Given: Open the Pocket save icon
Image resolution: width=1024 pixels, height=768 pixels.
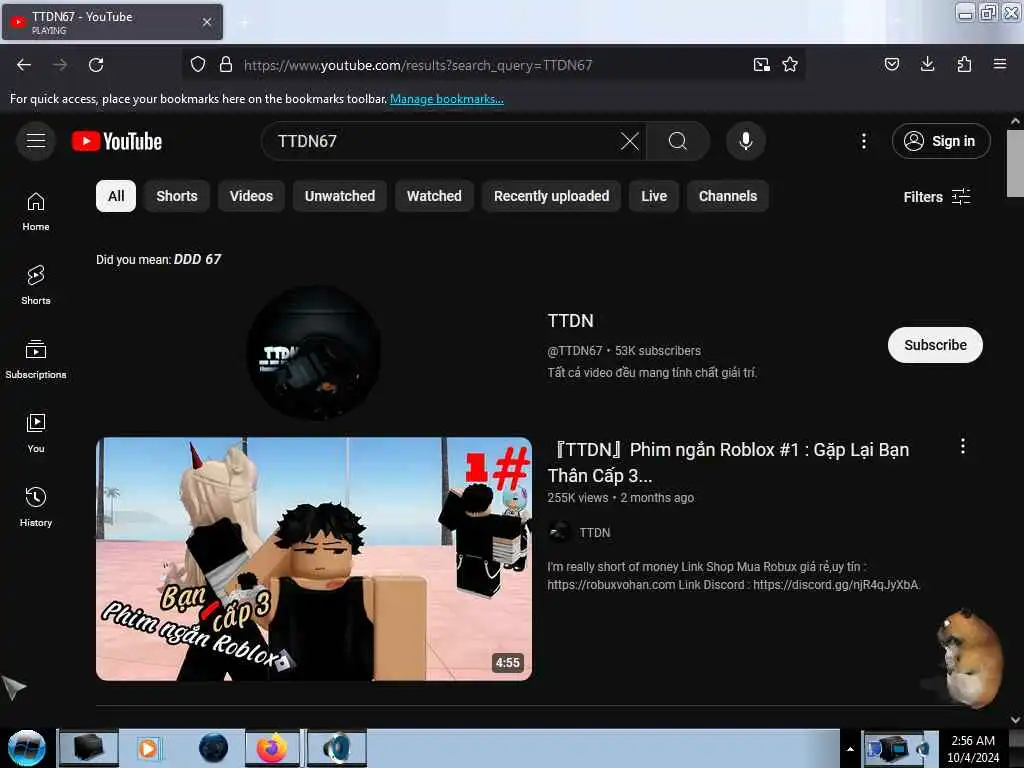Looking at the screenshot, I should pyautogui.click(x=891, y=64).
